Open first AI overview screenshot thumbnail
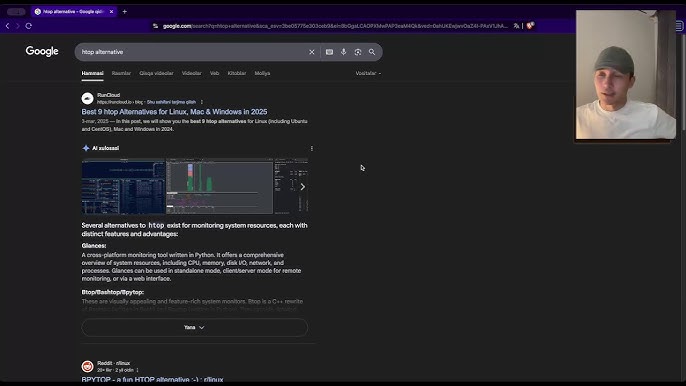This screenshot has width=686, height=386. pyautogui.click(x=123, y=186)
